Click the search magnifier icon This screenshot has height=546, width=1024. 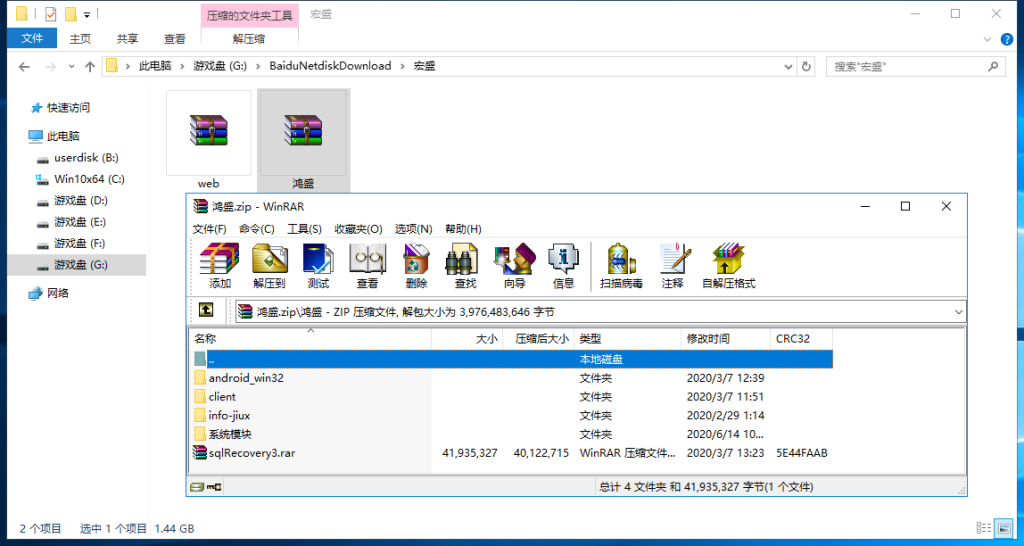coord(993,66)
